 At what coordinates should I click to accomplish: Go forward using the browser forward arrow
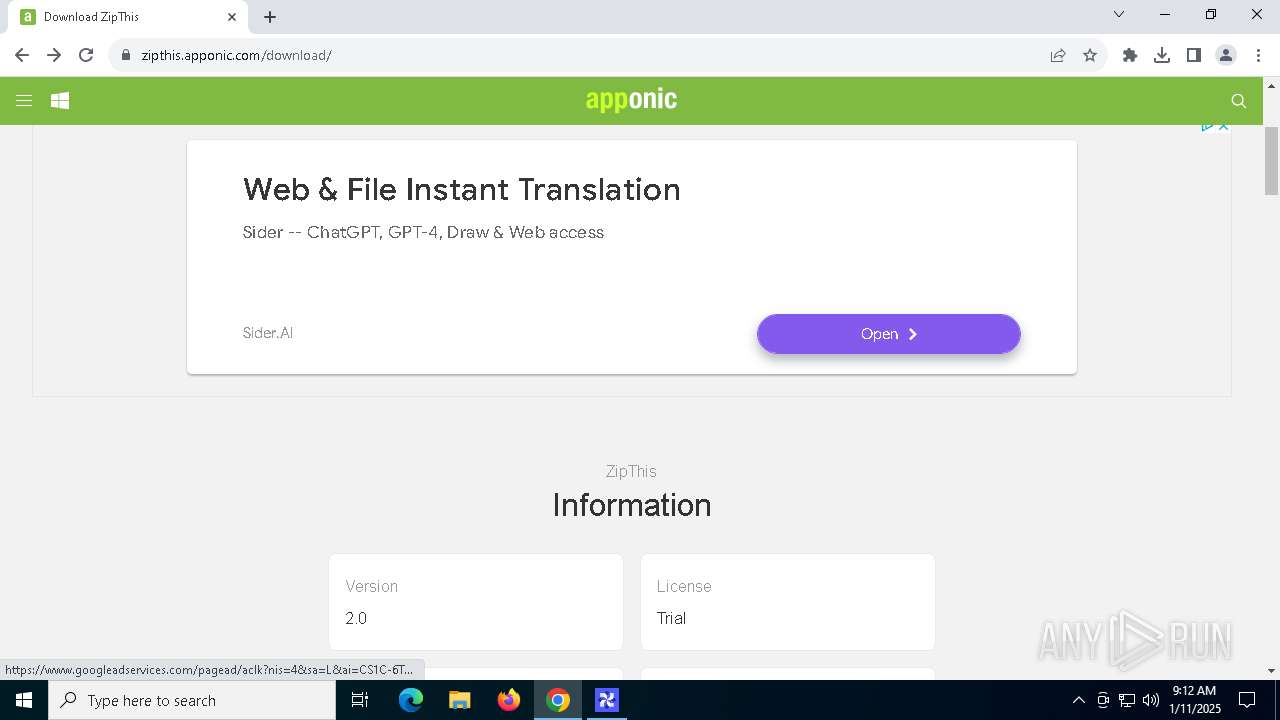(54, 55)
